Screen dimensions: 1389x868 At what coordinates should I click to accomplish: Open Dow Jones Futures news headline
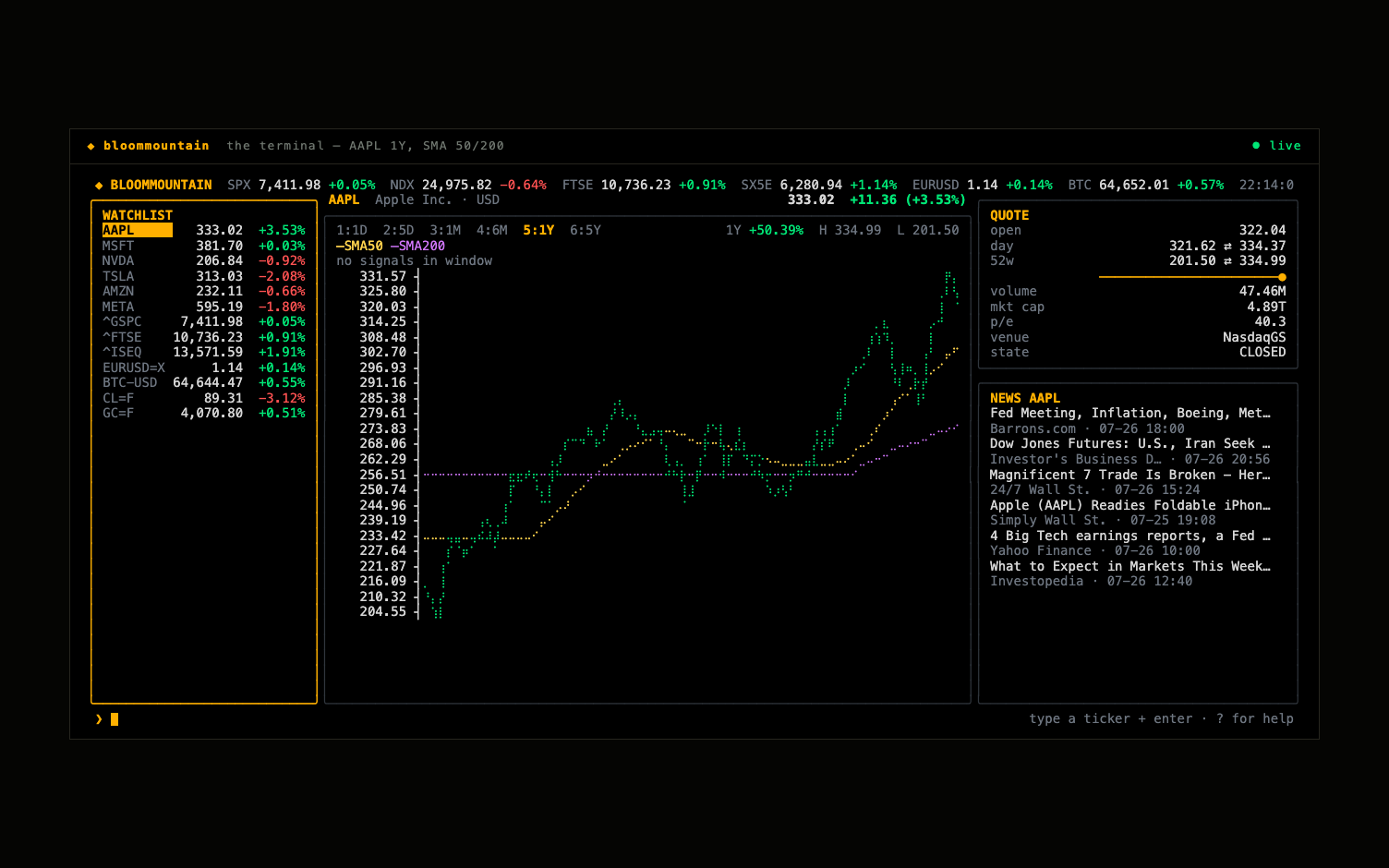click(1130, 443)
